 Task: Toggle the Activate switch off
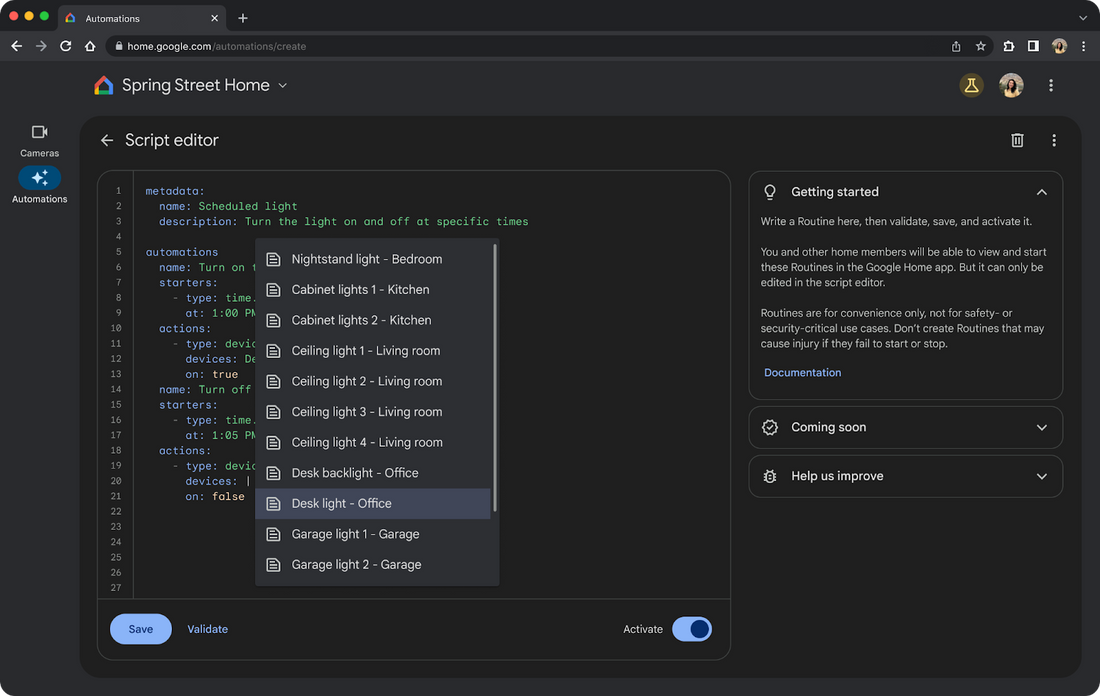[692, 629]
